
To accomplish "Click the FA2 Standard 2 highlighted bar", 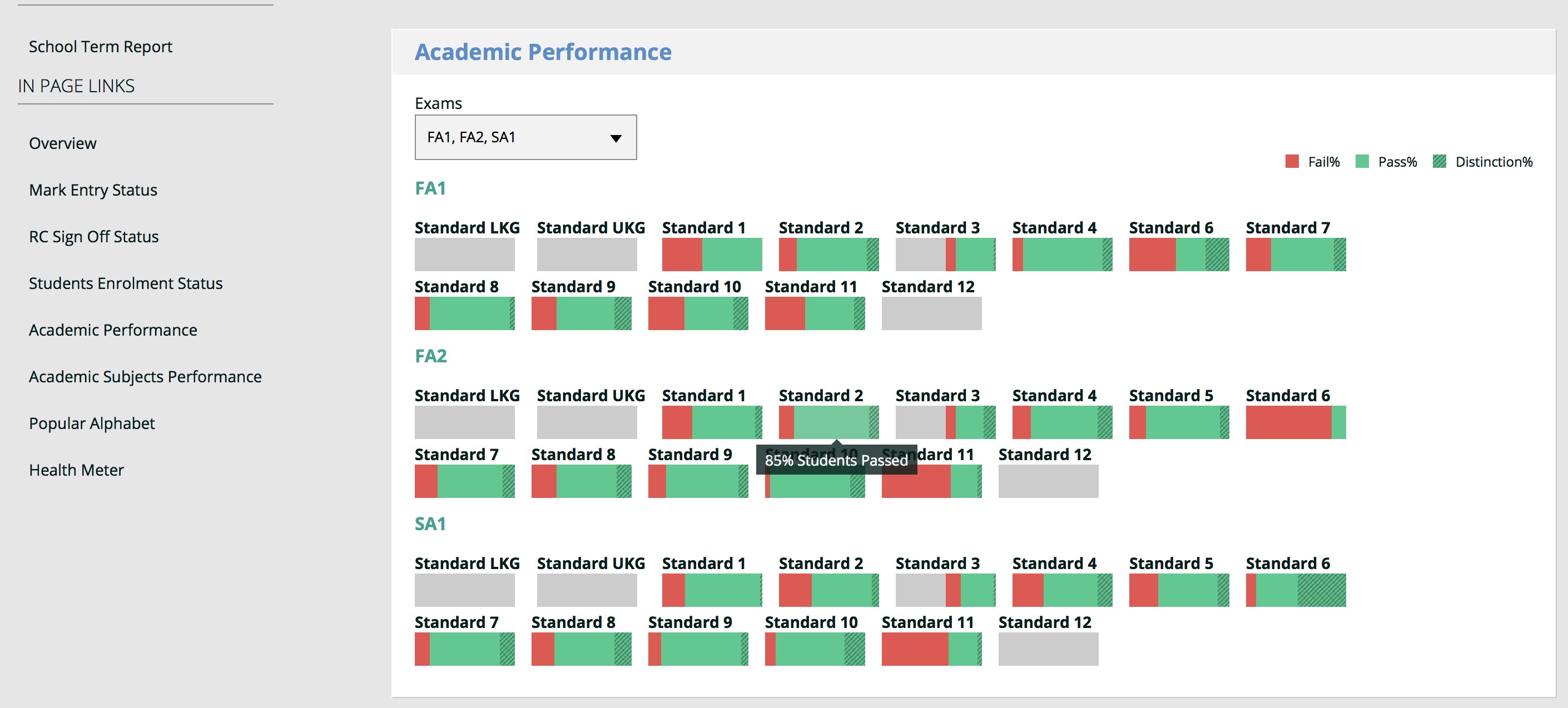I will [828, 422].
